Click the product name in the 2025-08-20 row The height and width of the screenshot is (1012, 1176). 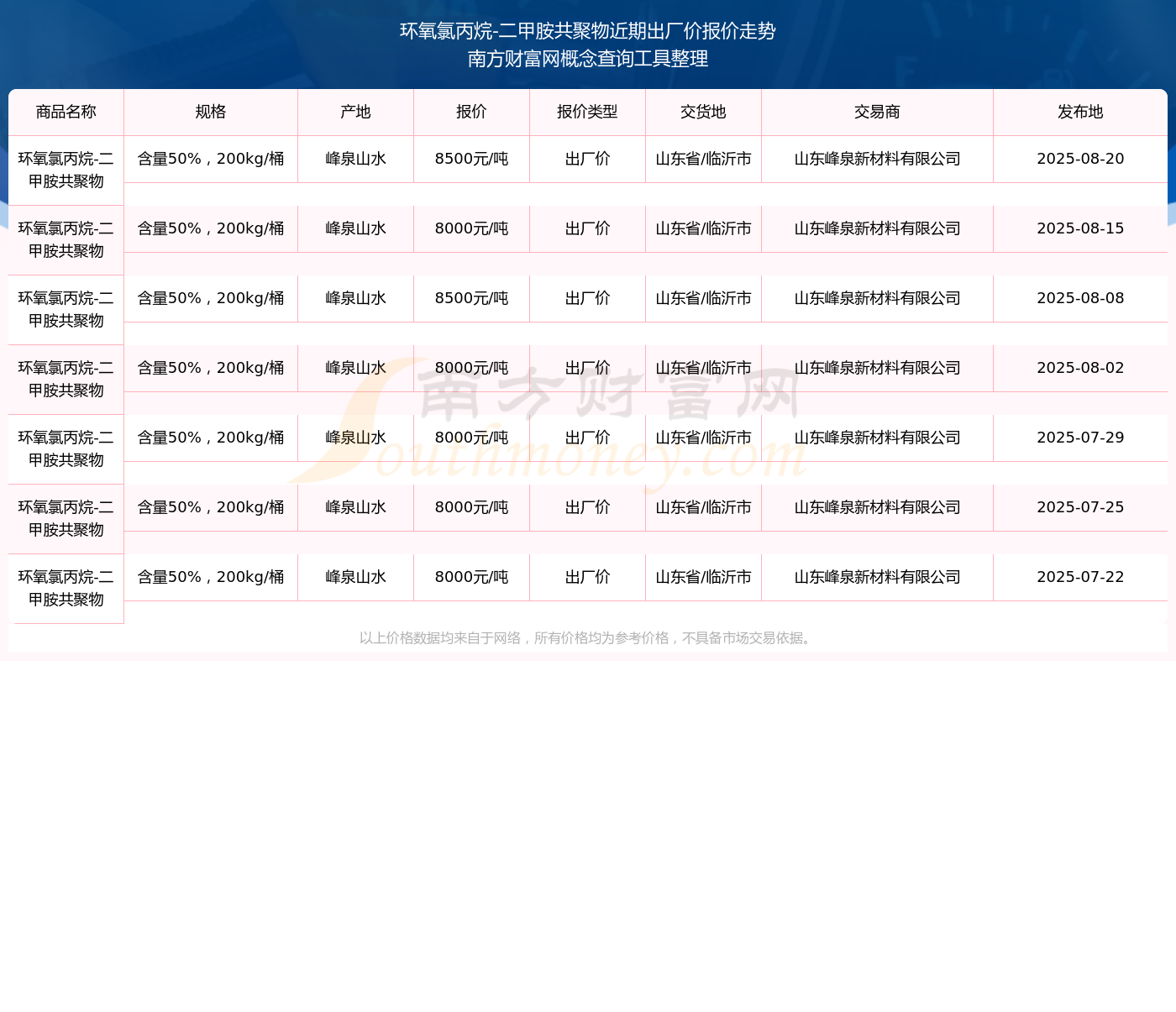66,170
